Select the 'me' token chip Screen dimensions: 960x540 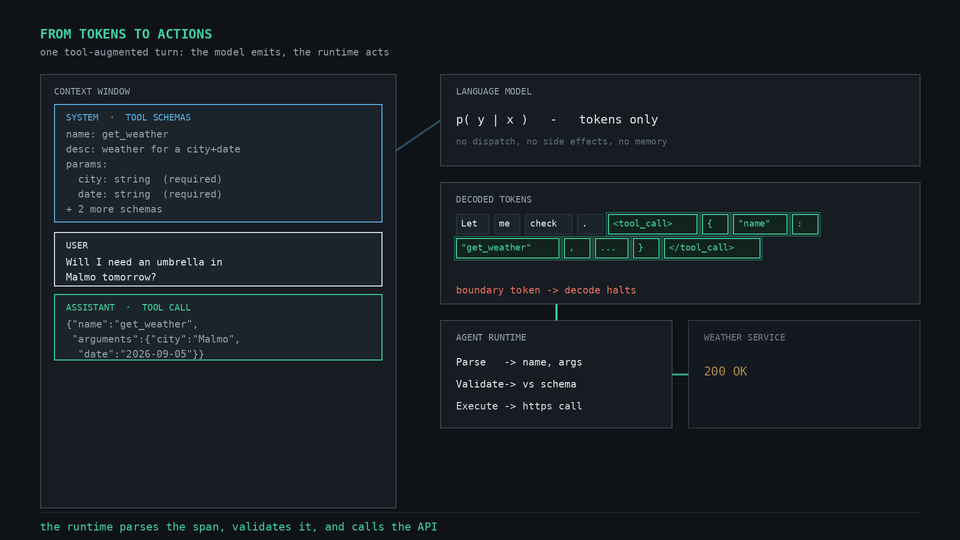pos(506,223)
